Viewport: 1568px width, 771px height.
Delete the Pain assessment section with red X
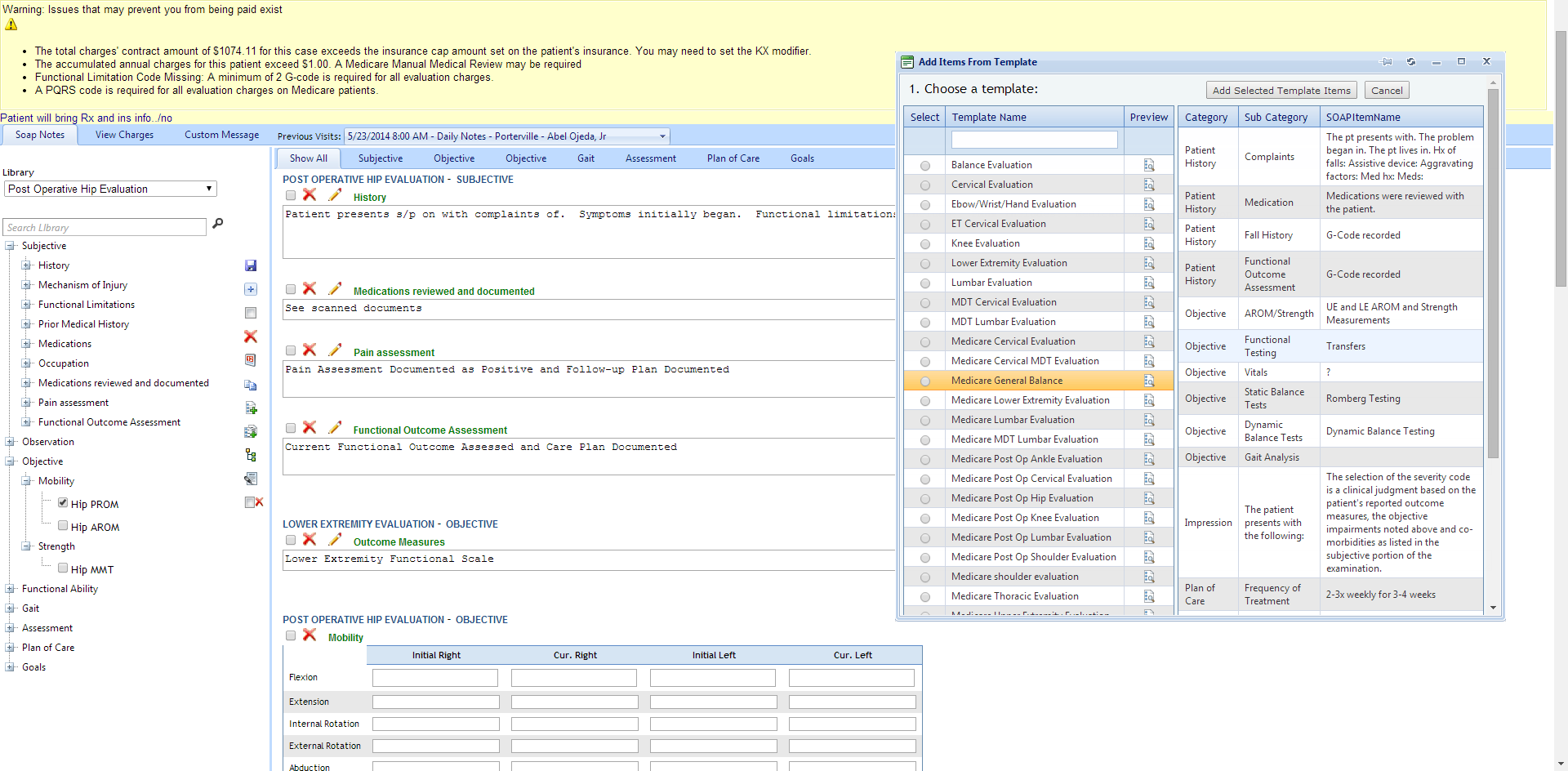(x=310, y=350)
